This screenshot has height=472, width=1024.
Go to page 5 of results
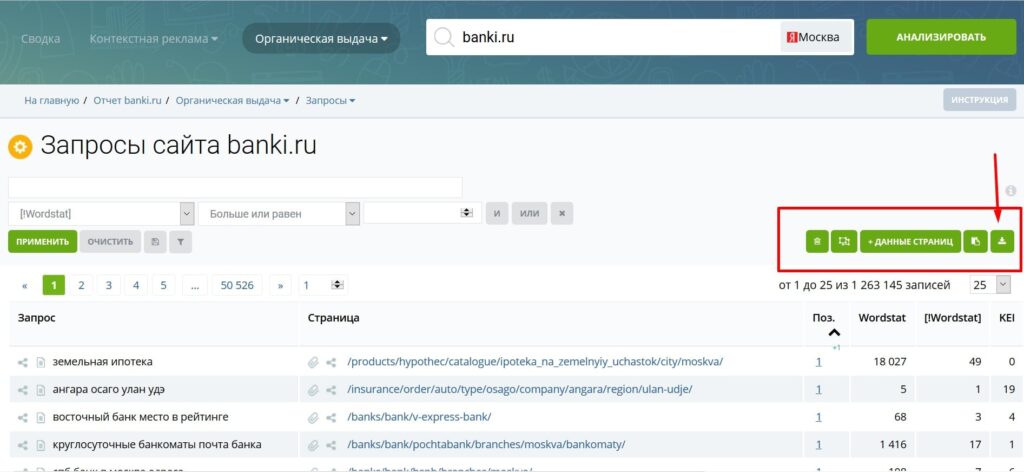163,285
